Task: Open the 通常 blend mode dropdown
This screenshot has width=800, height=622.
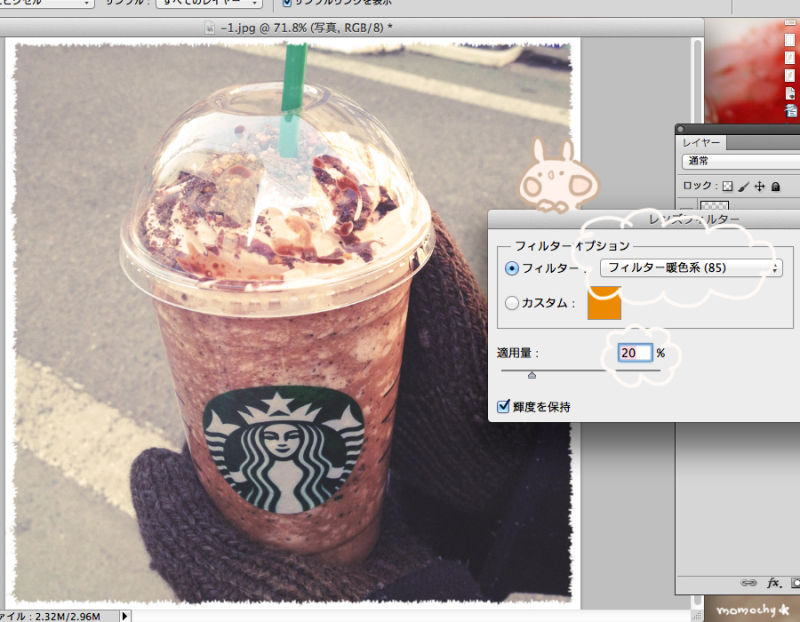Action: (741, 161)
